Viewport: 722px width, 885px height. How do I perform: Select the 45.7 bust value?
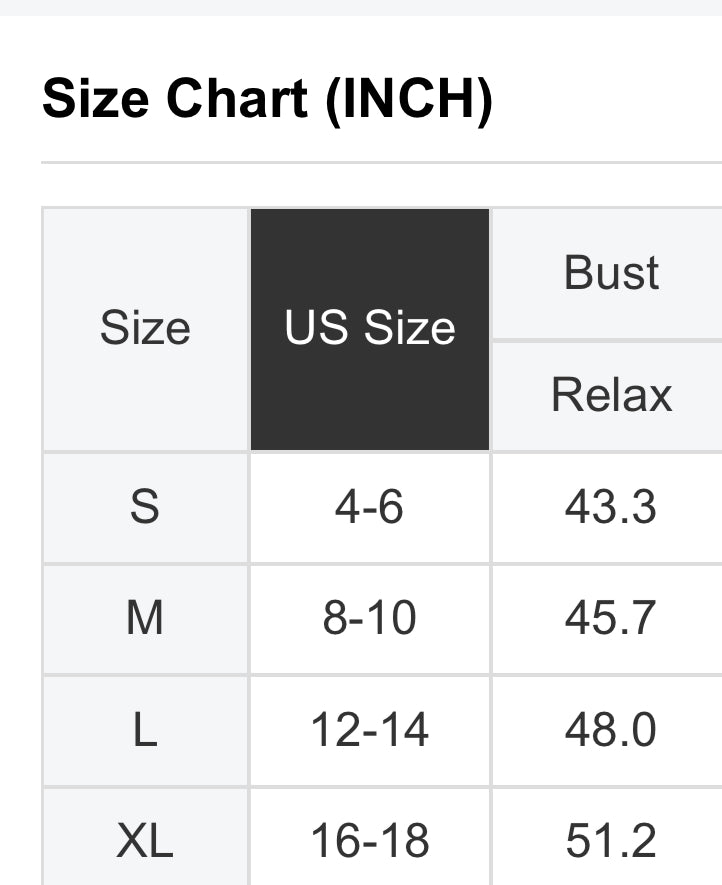tap(610, 618)
